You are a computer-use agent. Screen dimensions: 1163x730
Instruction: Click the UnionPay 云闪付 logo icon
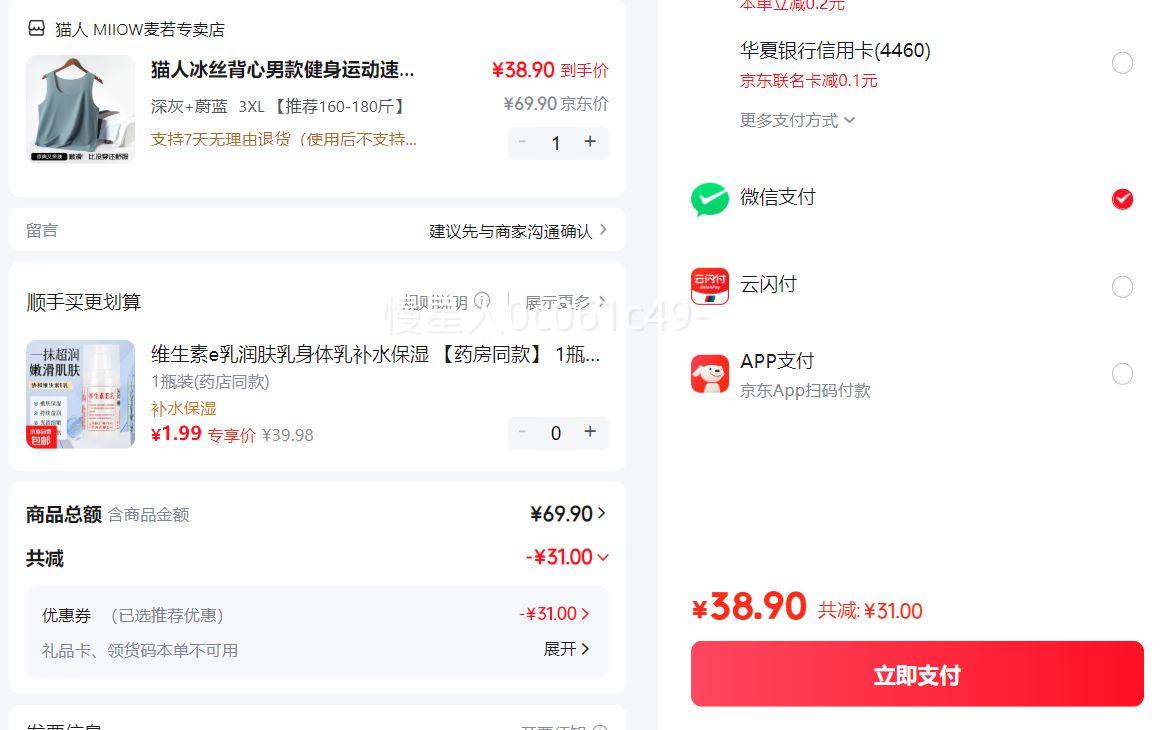[x=709, y=286]
